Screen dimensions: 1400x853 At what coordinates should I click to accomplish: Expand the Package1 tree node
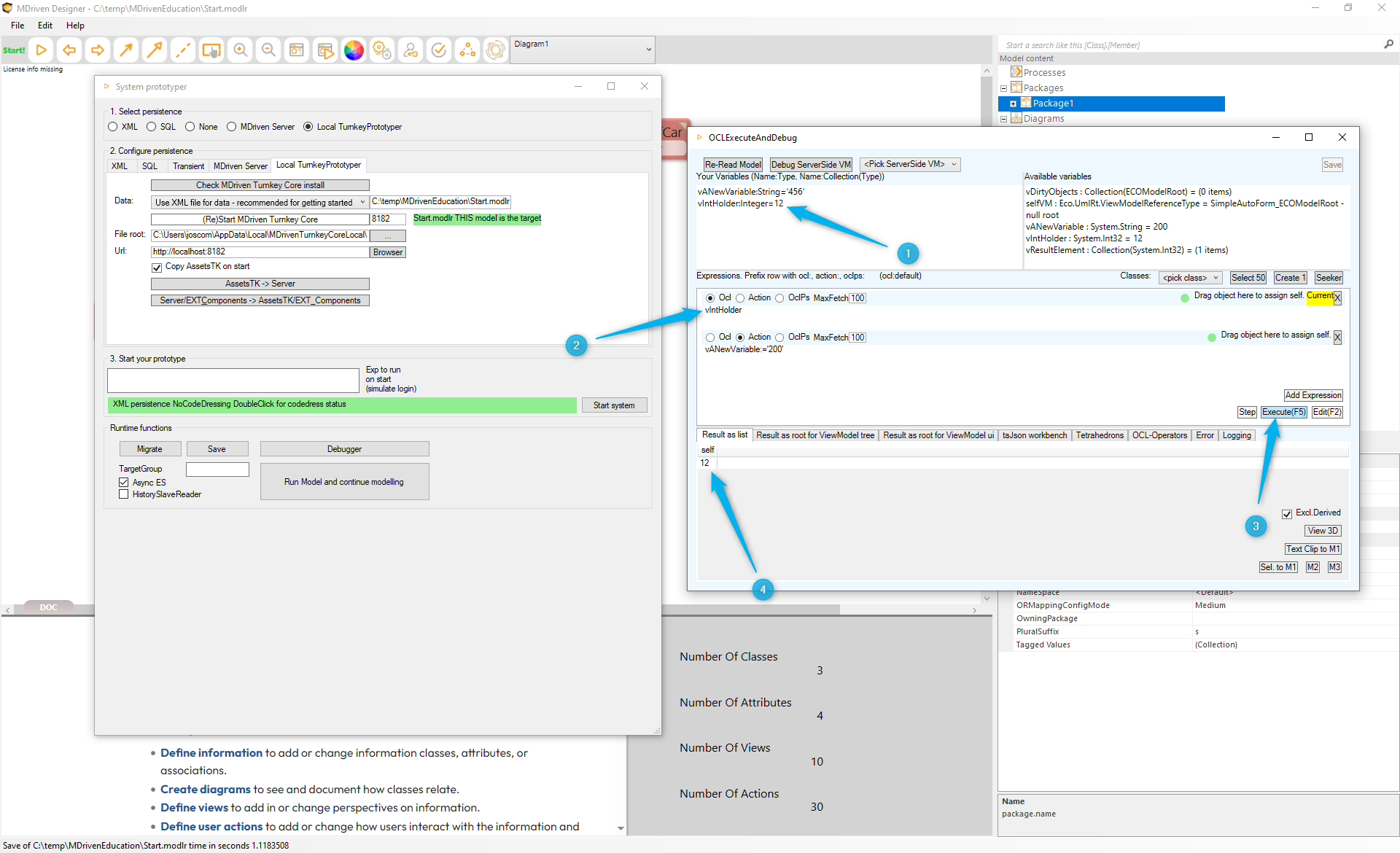1013,104
